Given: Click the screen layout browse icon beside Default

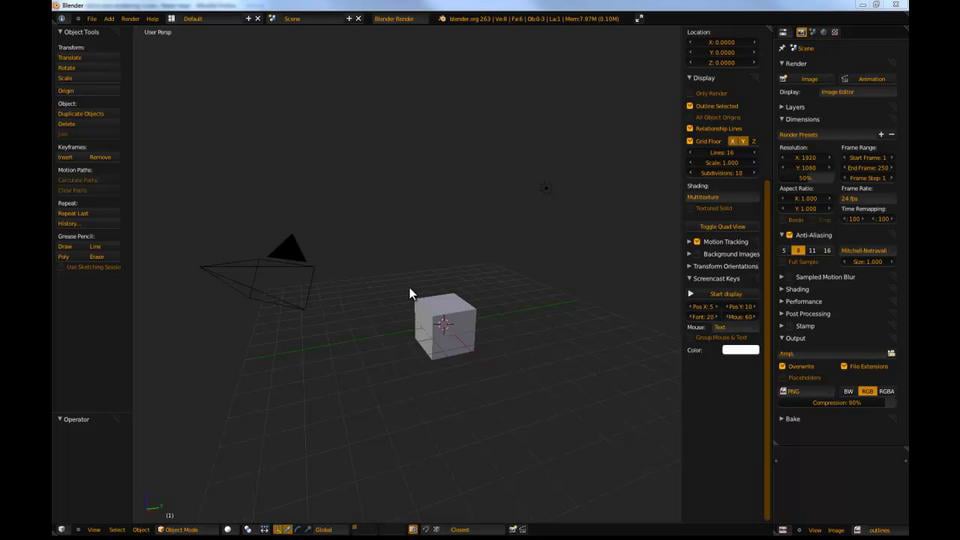Looking at the screenshot, I should point(171,19).
